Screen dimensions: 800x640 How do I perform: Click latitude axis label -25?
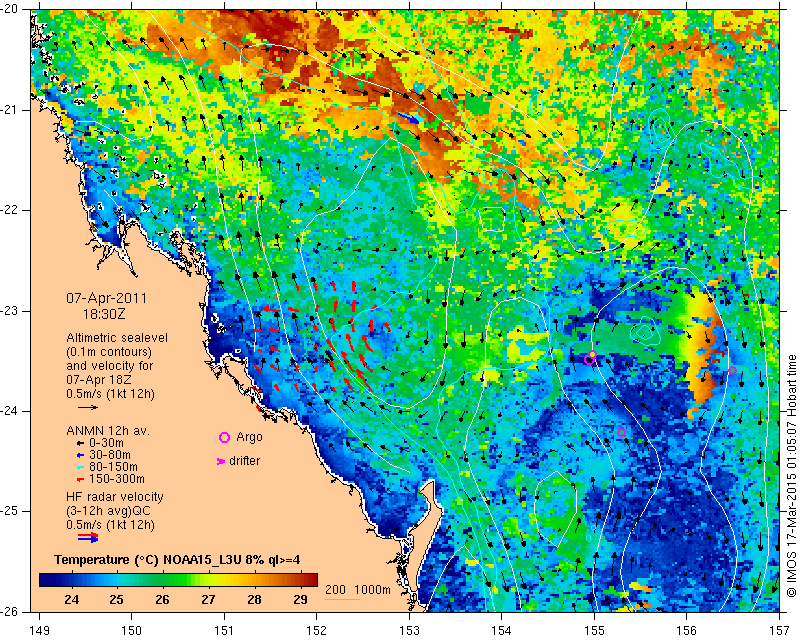9,511
